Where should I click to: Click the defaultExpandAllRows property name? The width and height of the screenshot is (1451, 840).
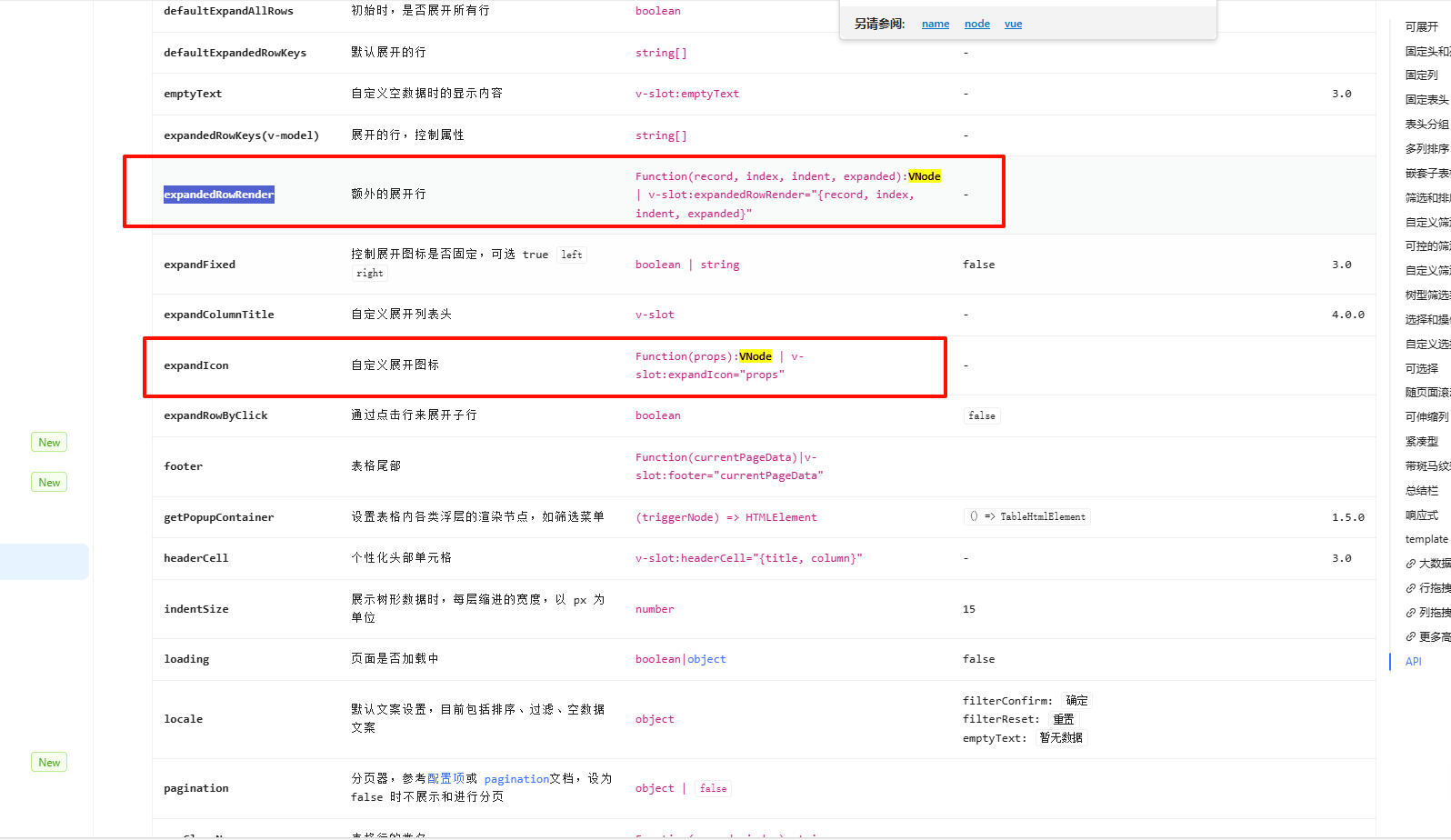[x=229, y=11]
